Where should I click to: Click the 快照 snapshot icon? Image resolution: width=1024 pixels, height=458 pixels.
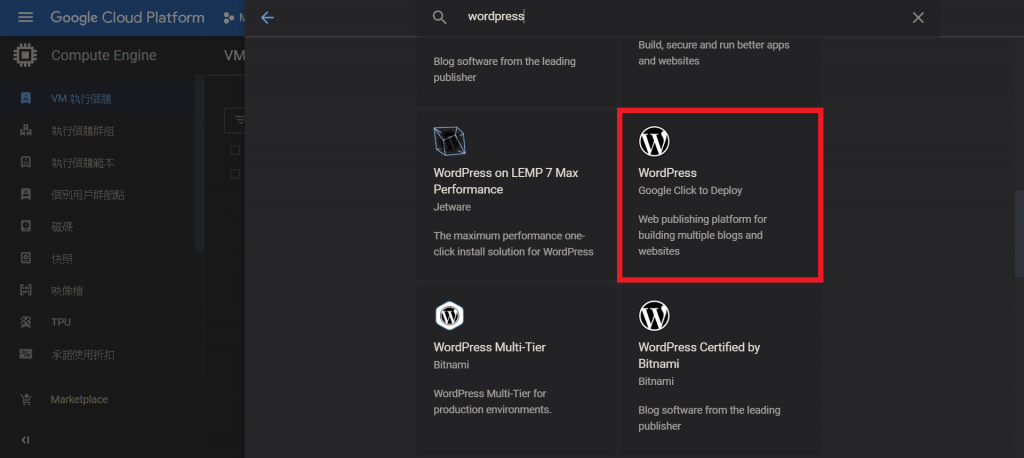(x=26, y=259)
